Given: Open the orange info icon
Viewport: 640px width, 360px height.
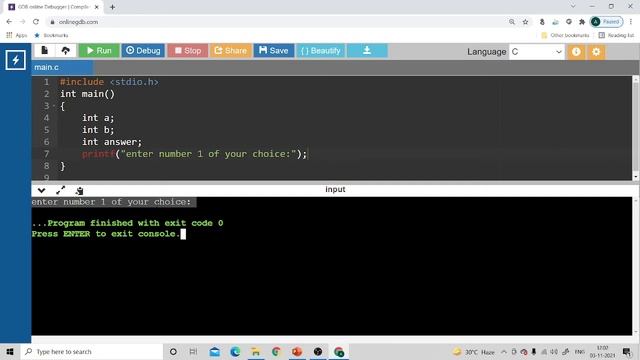Looking at the screenshot, I should [576, 52].
